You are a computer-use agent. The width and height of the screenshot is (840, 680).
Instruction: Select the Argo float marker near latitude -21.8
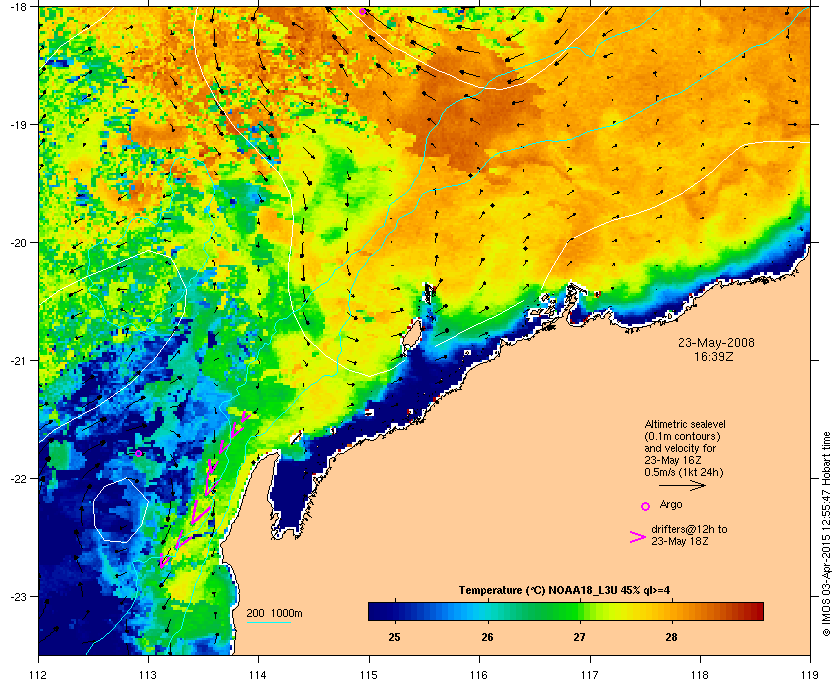tap(138, 453)
